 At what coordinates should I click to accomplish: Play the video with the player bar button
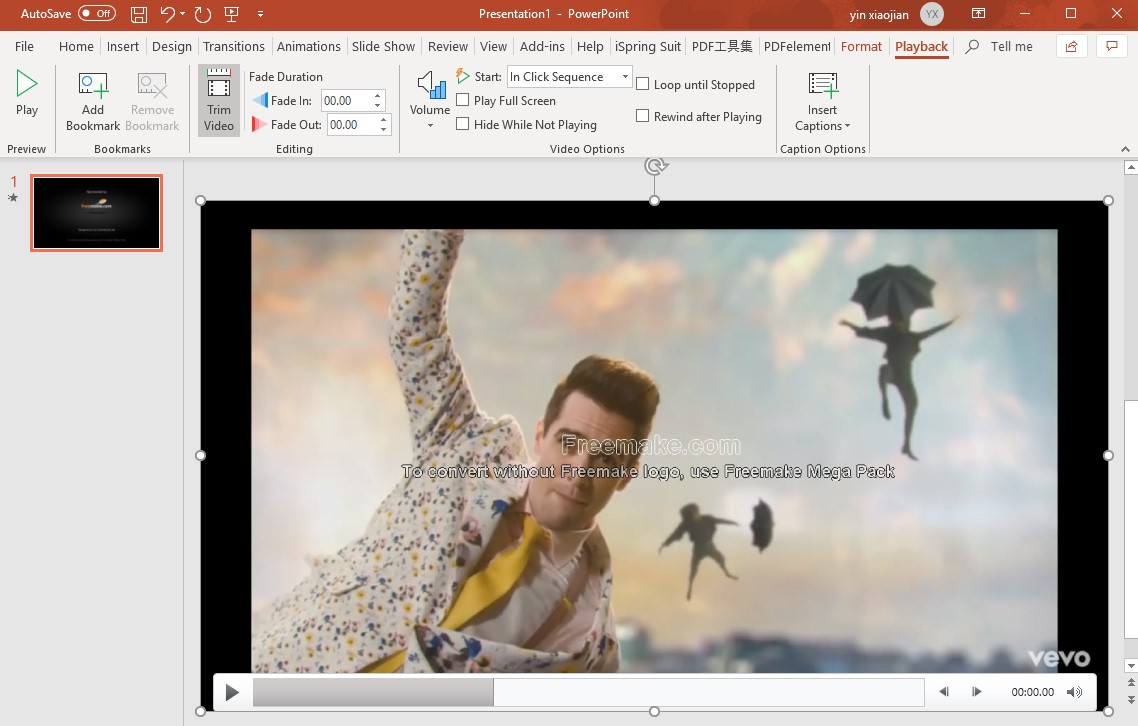232,693
